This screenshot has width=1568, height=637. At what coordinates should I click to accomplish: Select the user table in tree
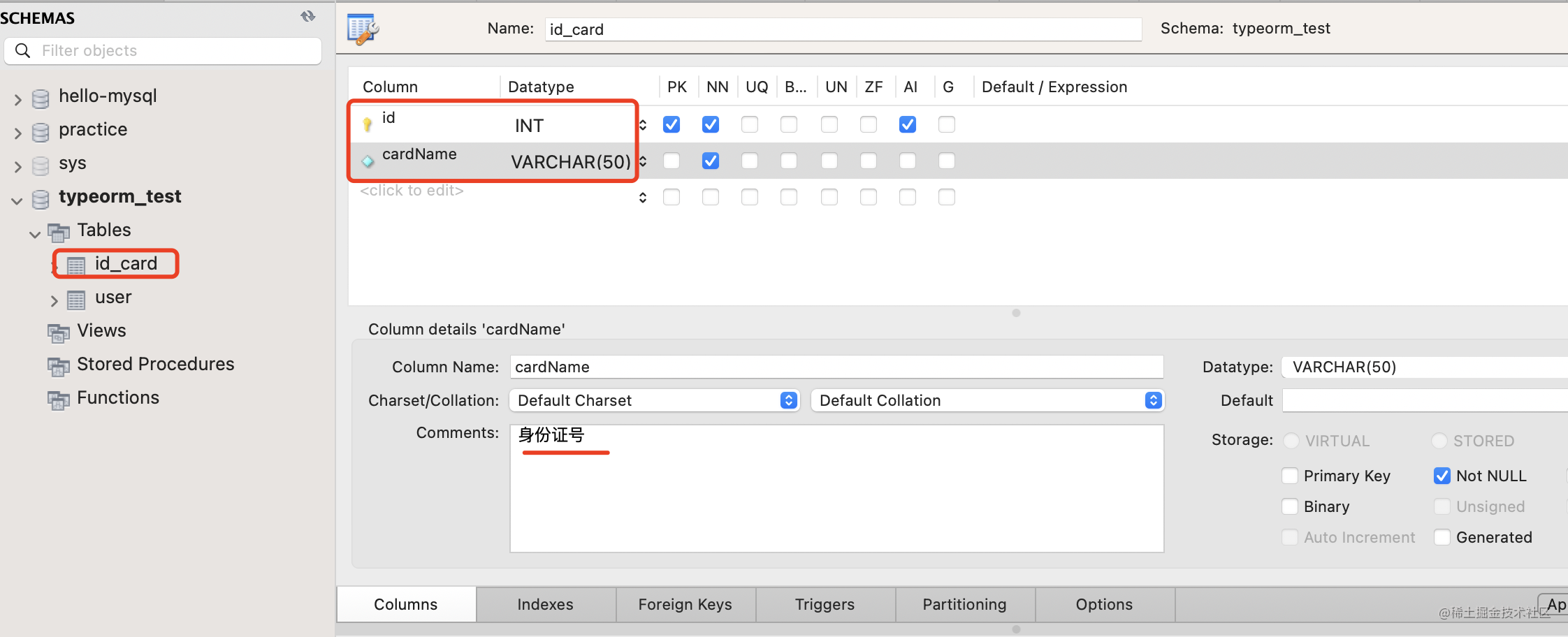point(113,298)
